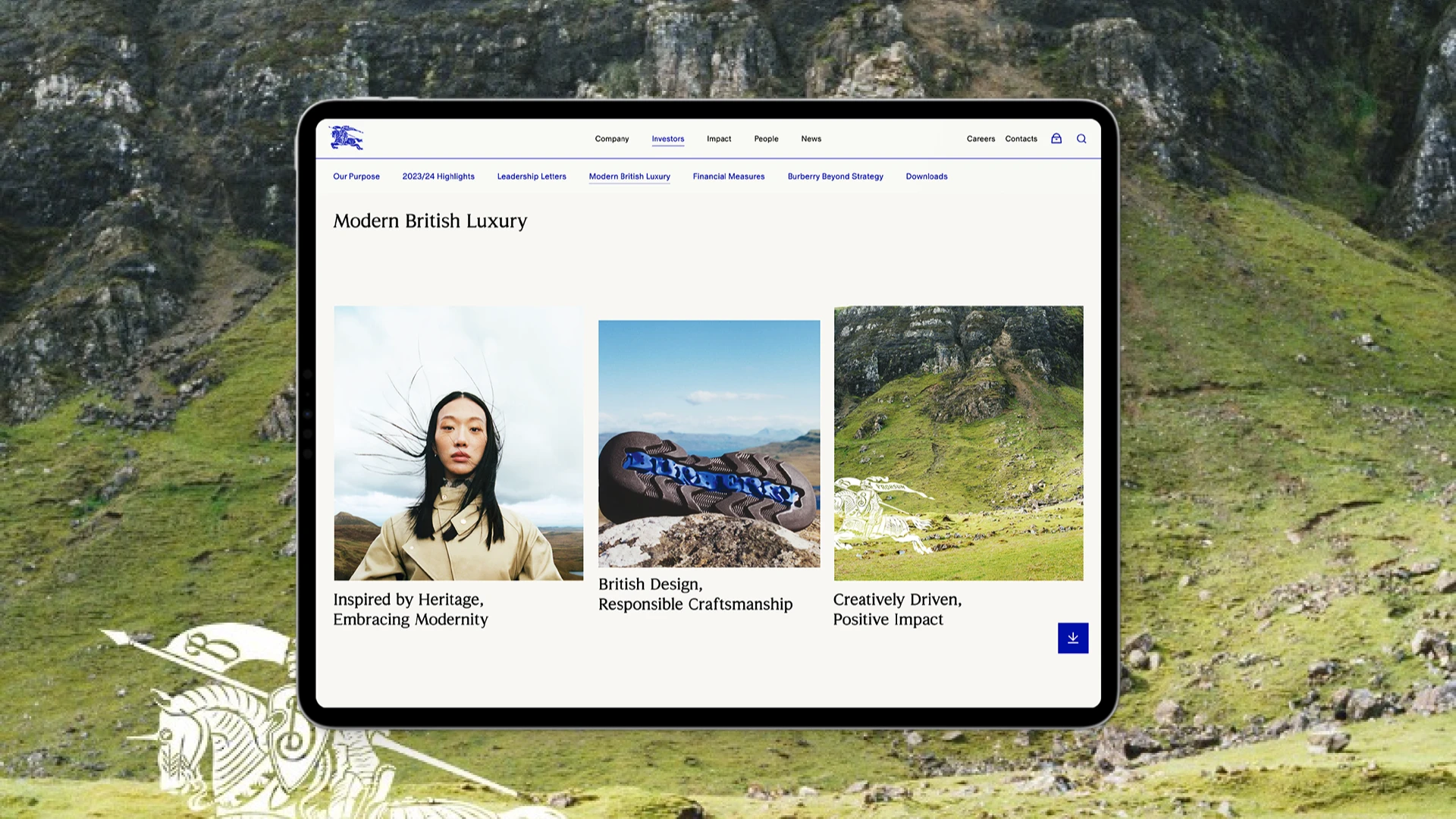Open the shopping bag icon
The width and height of the screenshot is (1456, 819).
(x=1056, y=138)
